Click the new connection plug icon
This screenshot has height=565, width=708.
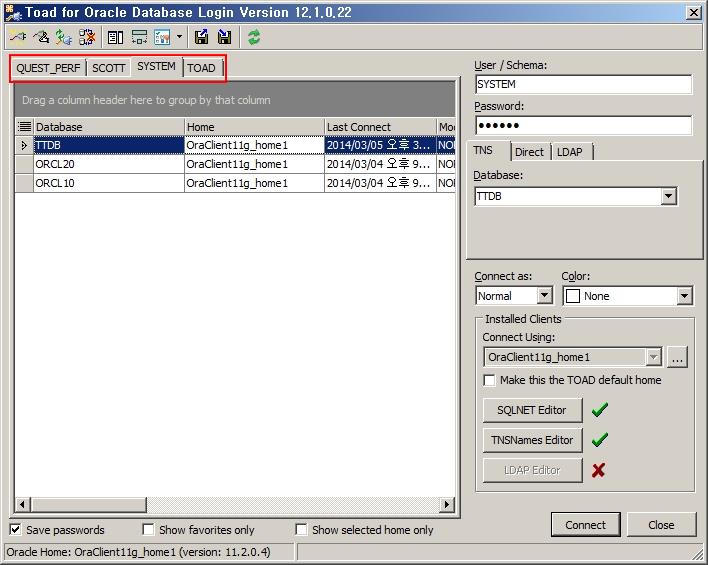pyautogui.click(x=18, y=37)
